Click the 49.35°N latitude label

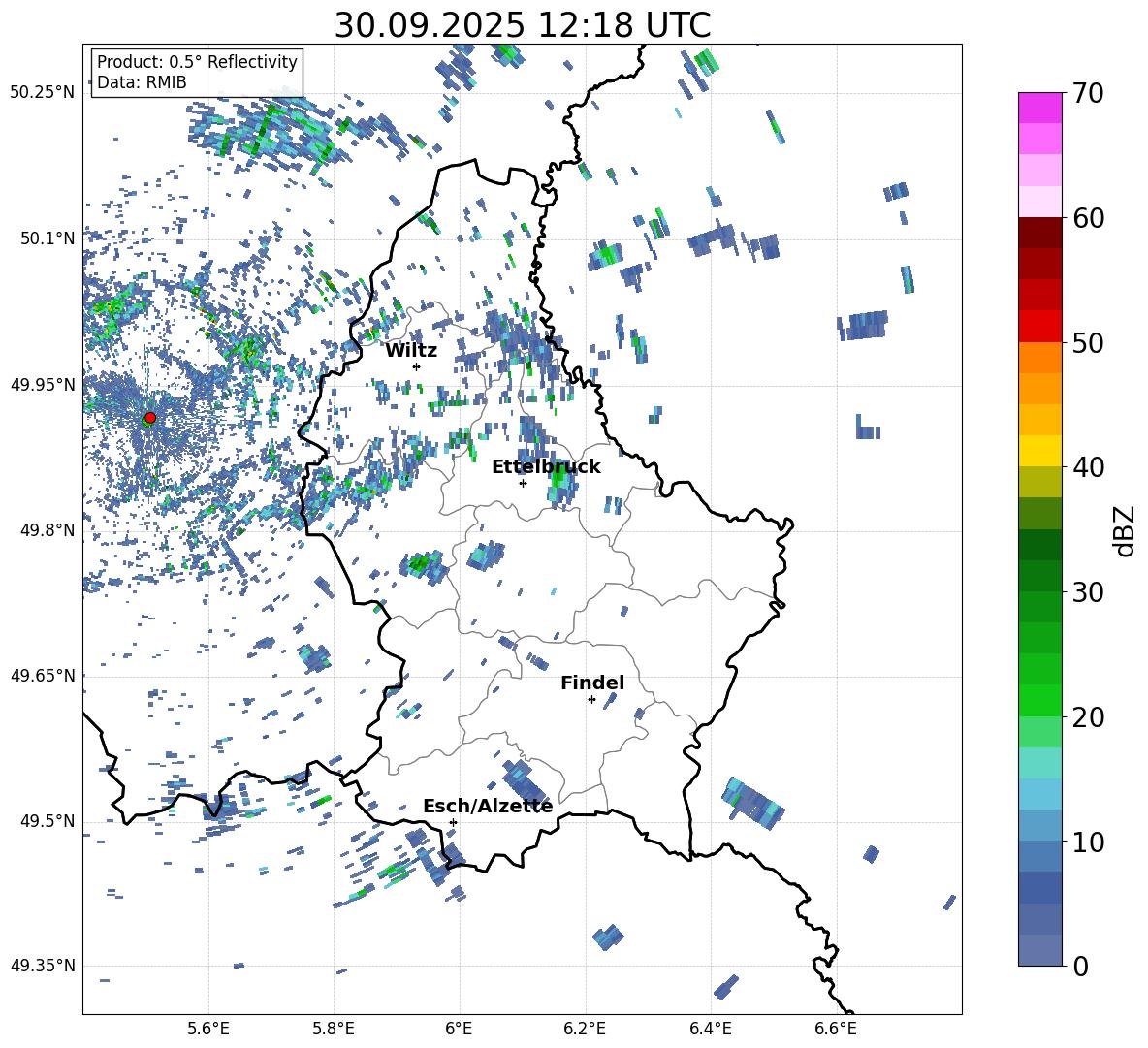(x=43, y=966)
